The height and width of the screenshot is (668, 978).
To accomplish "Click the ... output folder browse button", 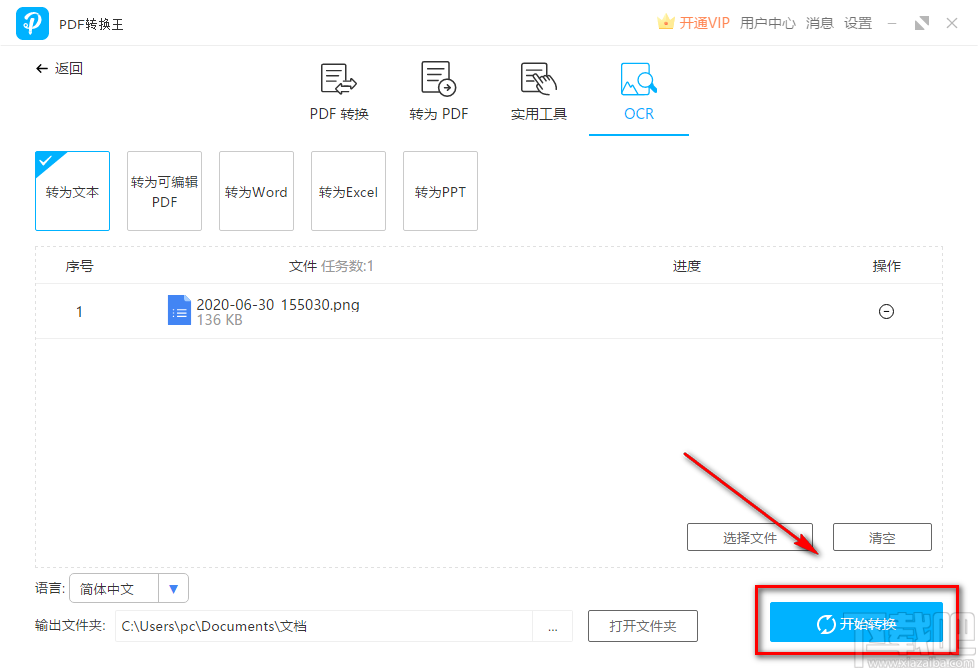I will coord(552,626).
